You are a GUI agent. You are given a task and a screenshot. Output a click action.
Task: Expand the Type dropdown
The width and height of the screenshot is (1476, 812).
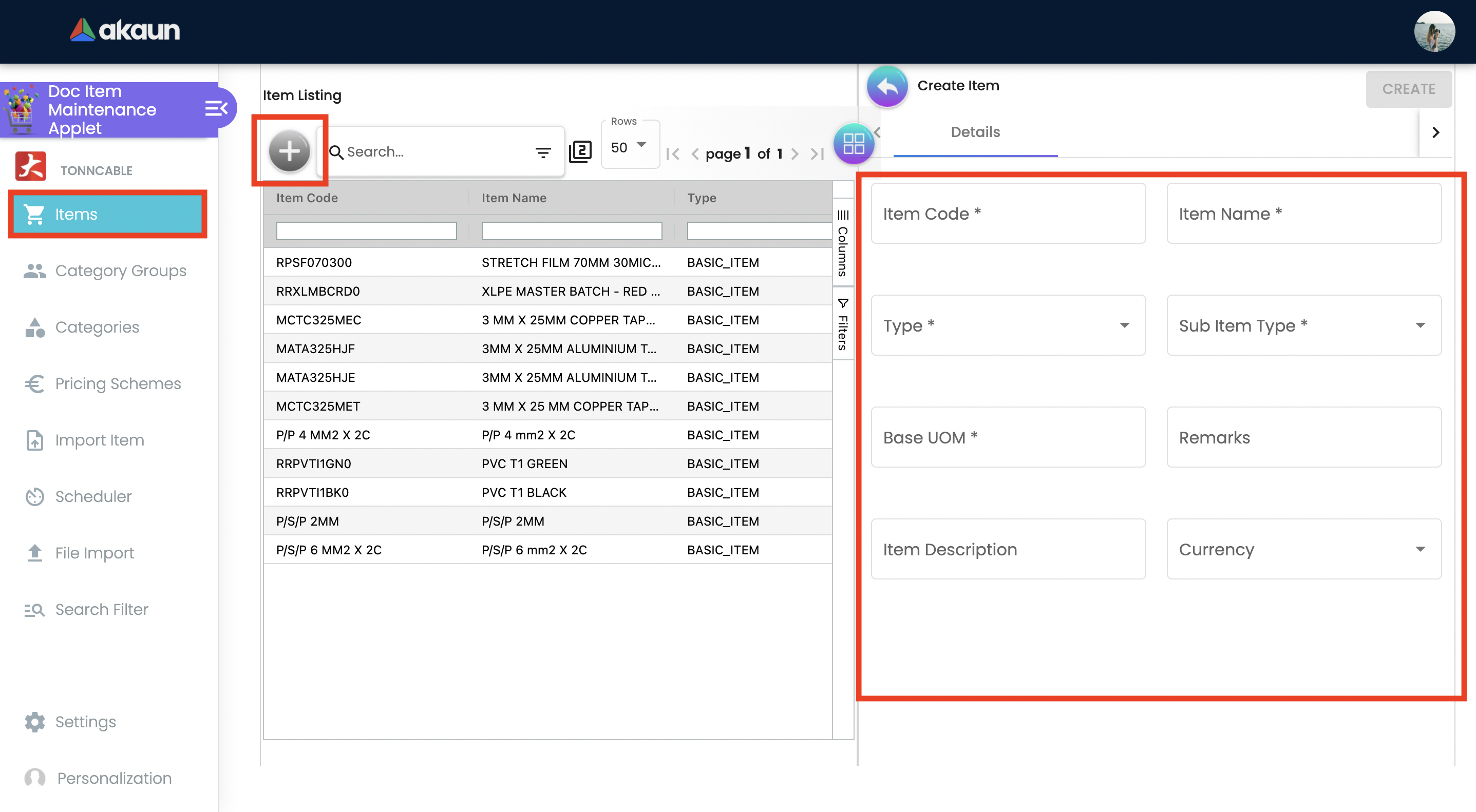point(1008,325)
